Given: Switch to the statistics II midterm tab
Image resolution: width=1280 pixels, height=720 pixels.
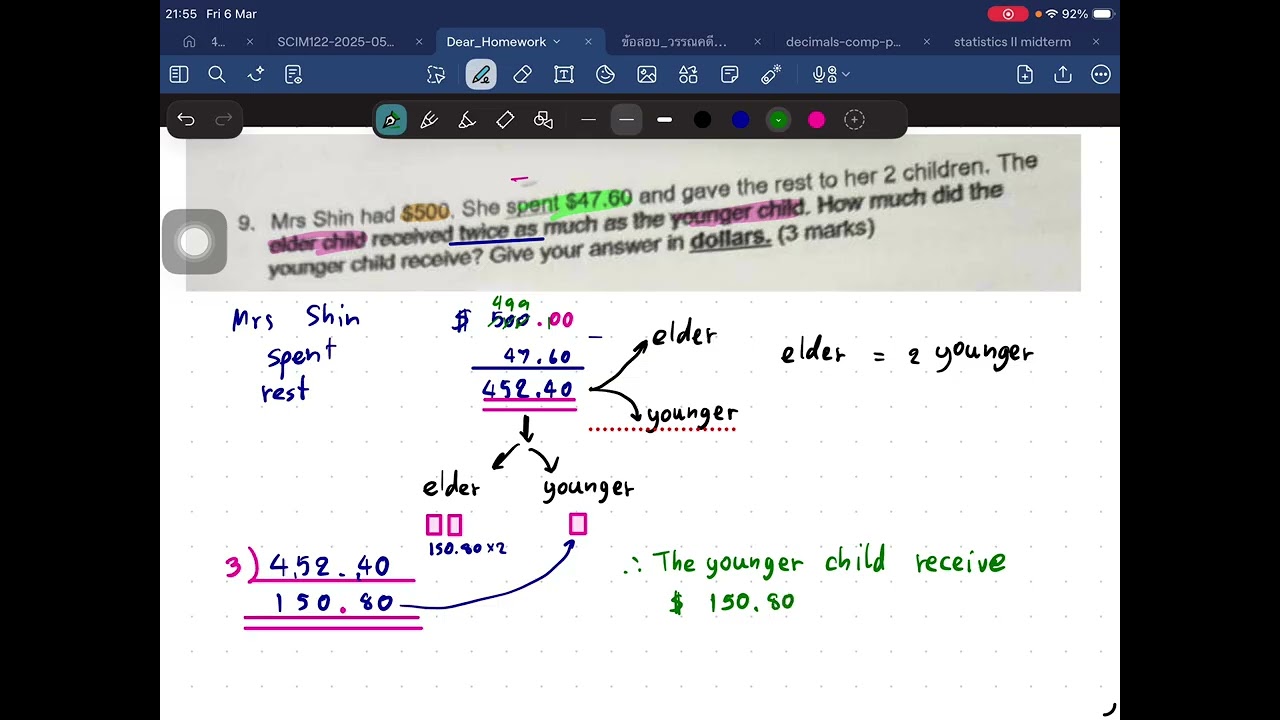Looking at the screenshot, I should [1012, 42].
